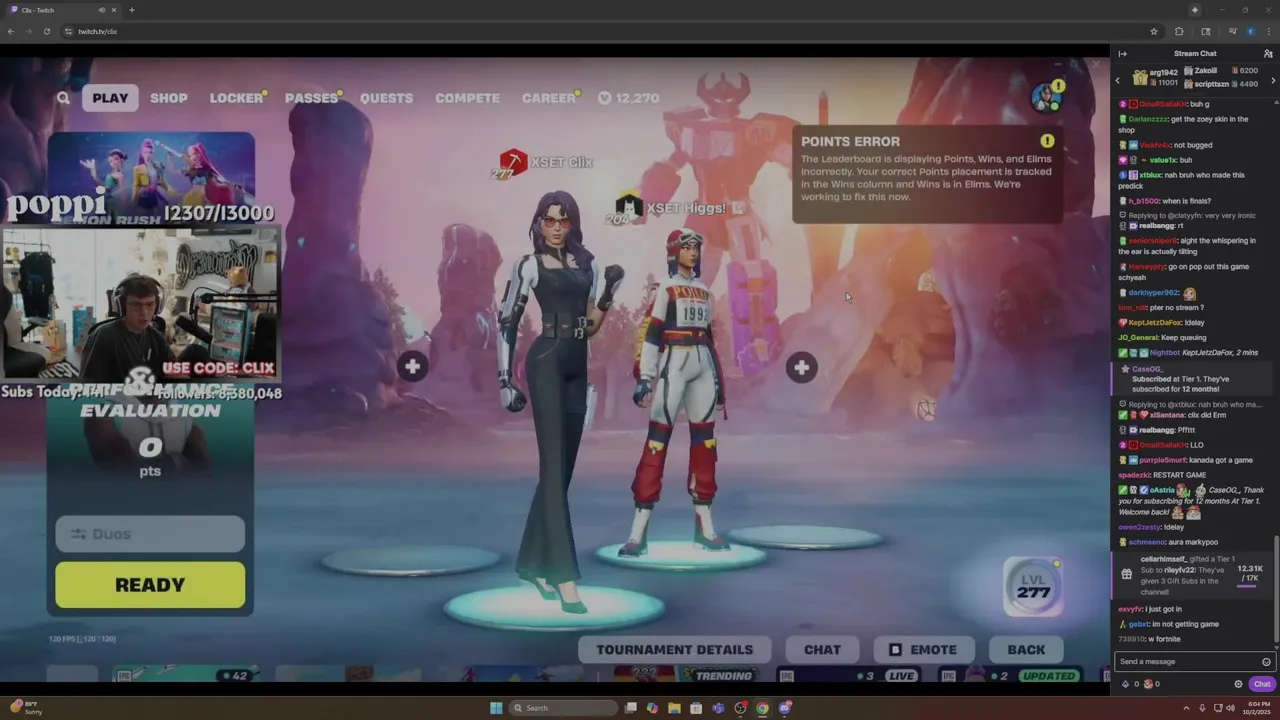Image resolution: width=1280 pixels, height=720 pixels.
Task: Open the Fortnite lobby search icon
Action: pyautogui.click(x=63, y=98)
